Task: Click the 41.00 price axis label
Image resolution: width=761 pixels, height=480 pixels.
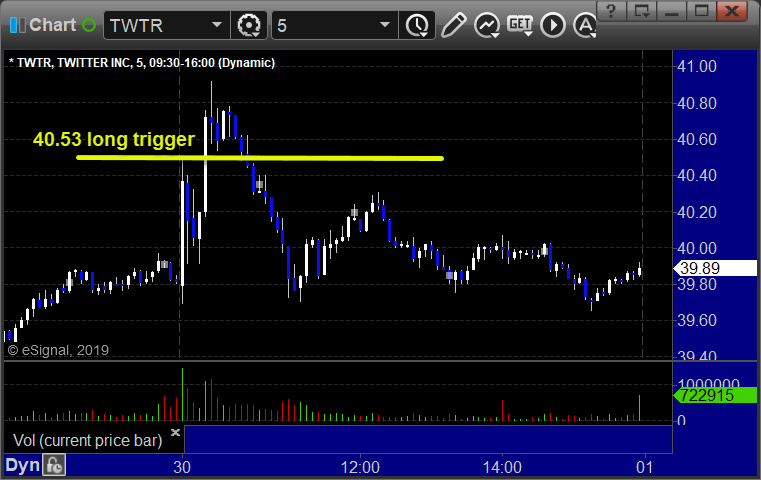Action: coord(697,66)
